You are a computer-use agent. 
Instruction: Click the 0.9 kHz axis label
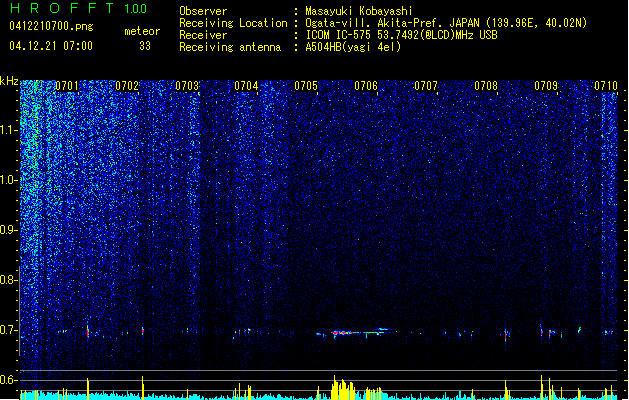click(9, 230)
